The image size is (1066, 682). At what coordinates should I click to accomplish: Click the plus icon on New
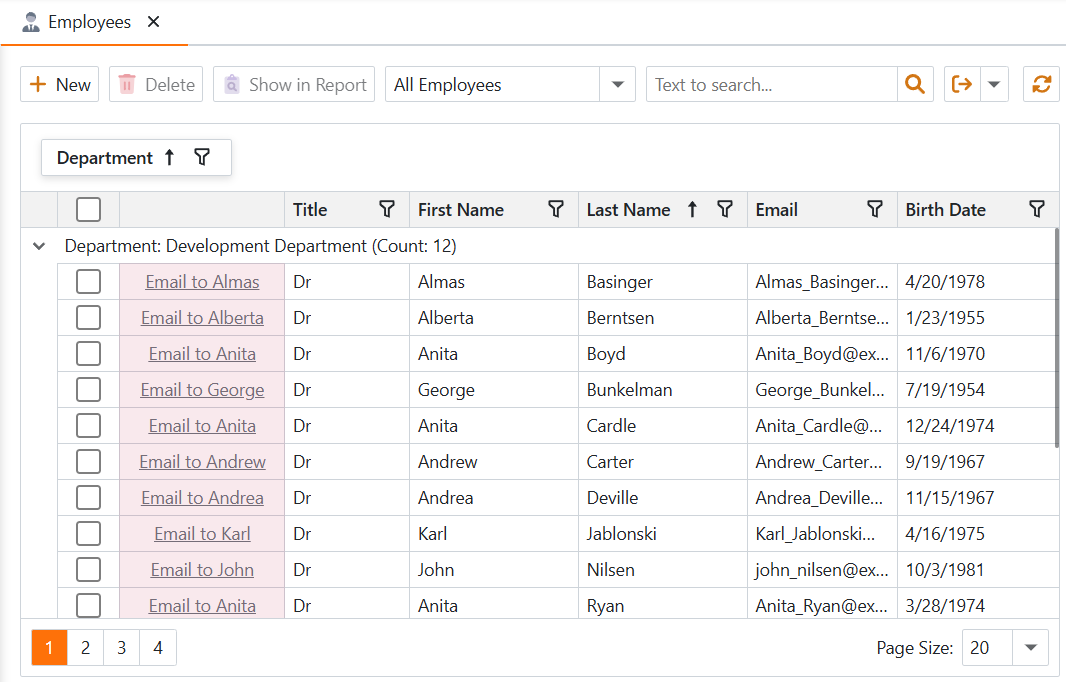point(38,84)
